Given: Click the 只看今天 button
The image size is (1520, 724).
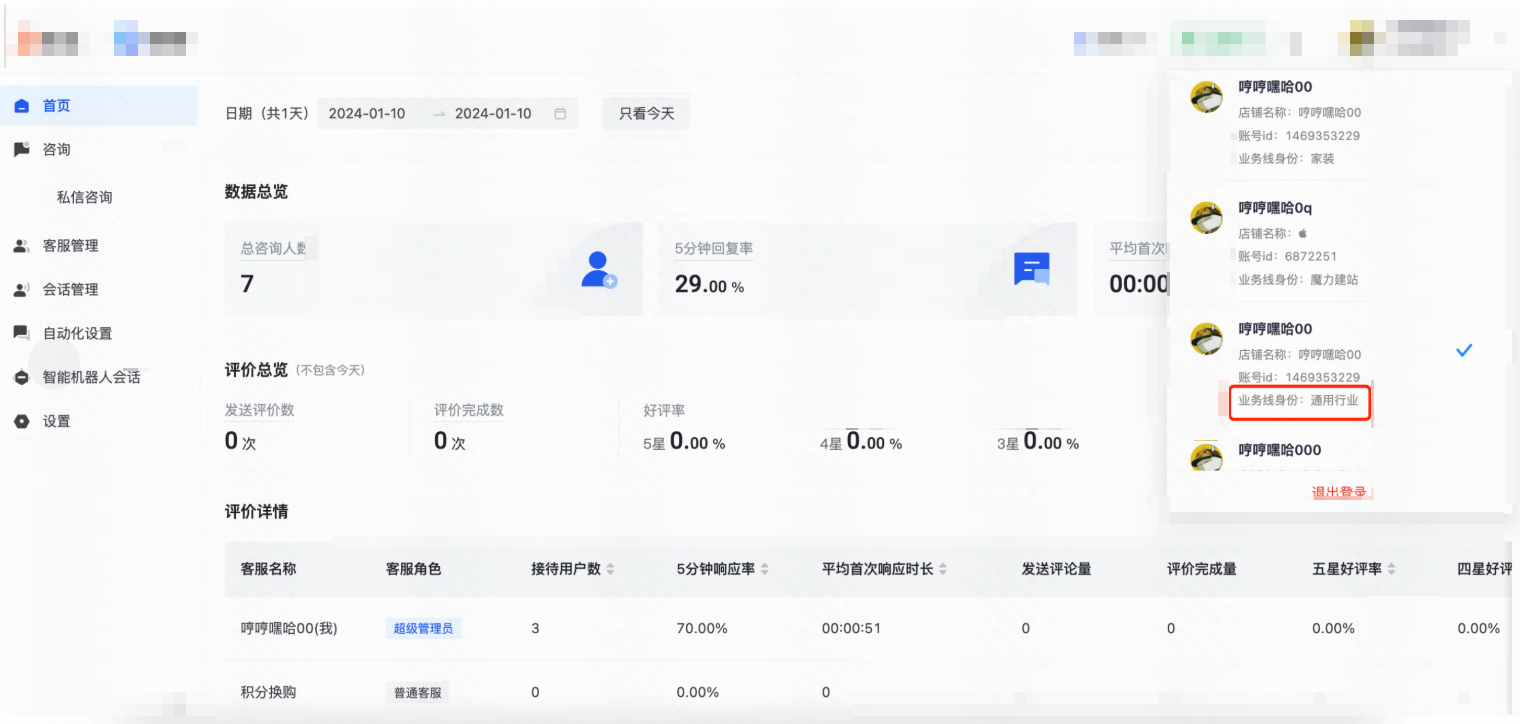Looking at the screenshot, I should coord(645,113).
